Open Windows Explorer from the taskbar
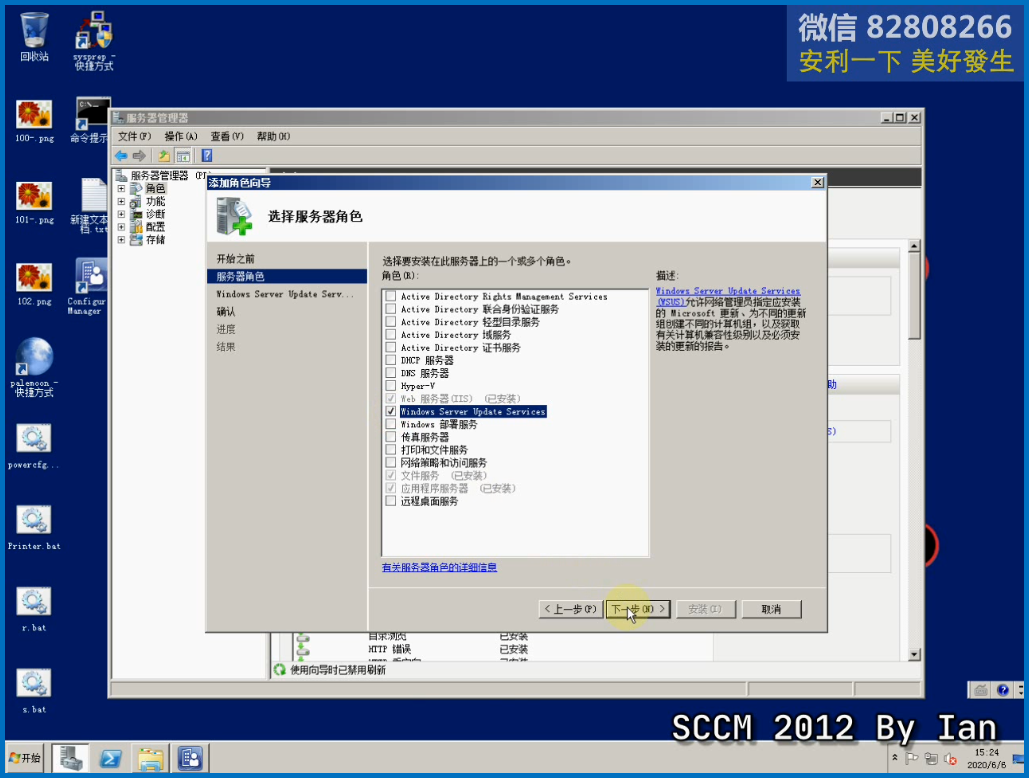This screenshot has width=1029, height=778. pos(150,759)
